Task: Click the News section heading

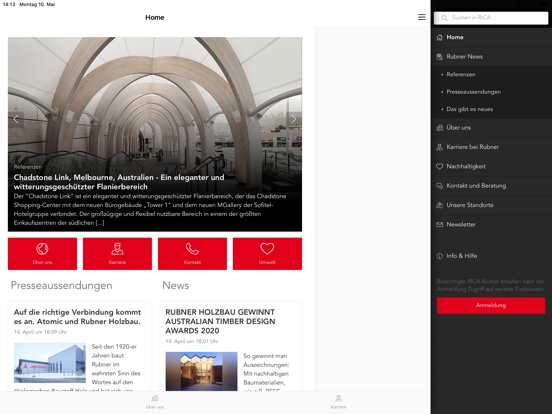Action: click(x=176, y=286)
